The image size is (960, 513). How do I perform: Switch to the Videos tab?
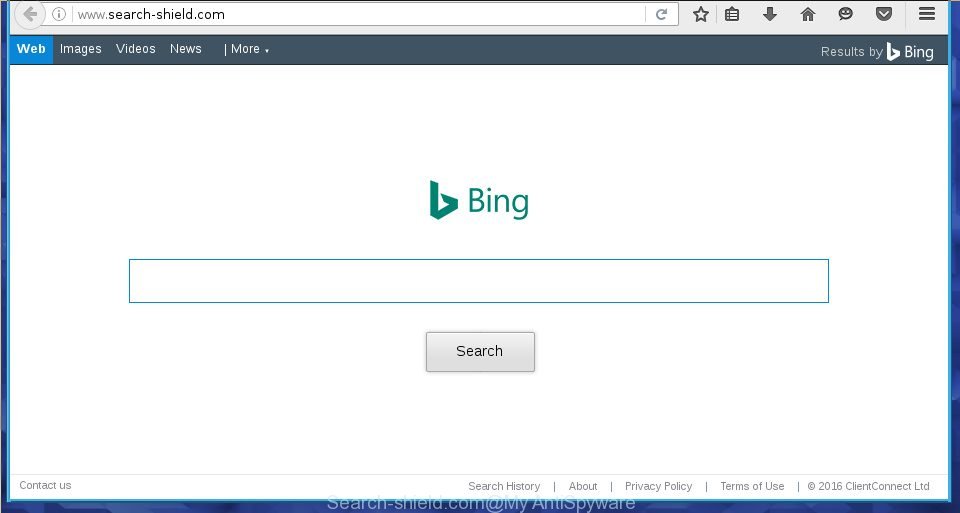click(135, 49)
